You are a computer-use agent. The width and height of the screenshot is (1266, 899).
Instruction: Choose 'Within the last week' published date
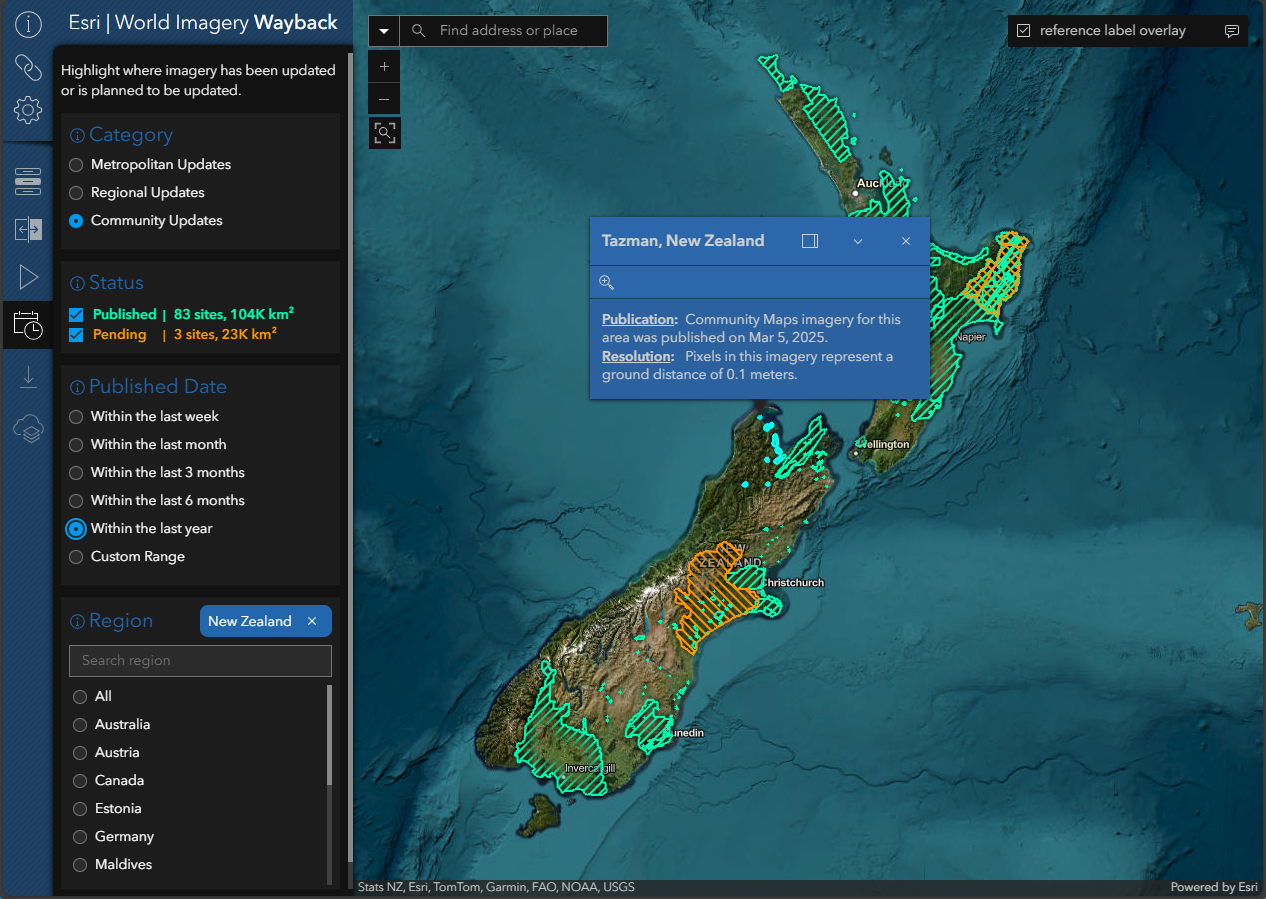(75, 416)
